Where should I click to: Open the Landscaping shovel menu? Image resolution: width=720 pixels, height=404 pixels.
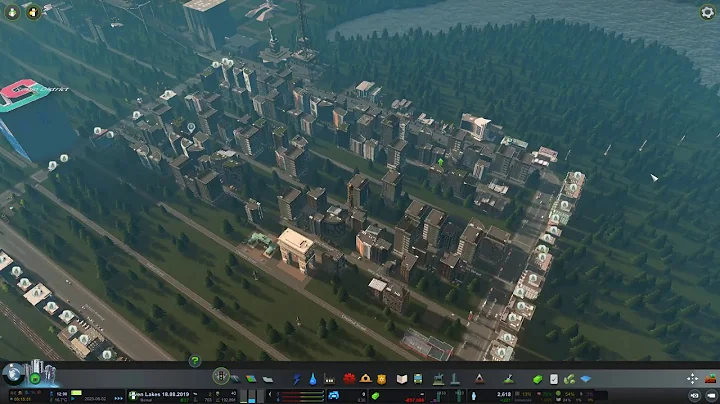pos(508,379)
